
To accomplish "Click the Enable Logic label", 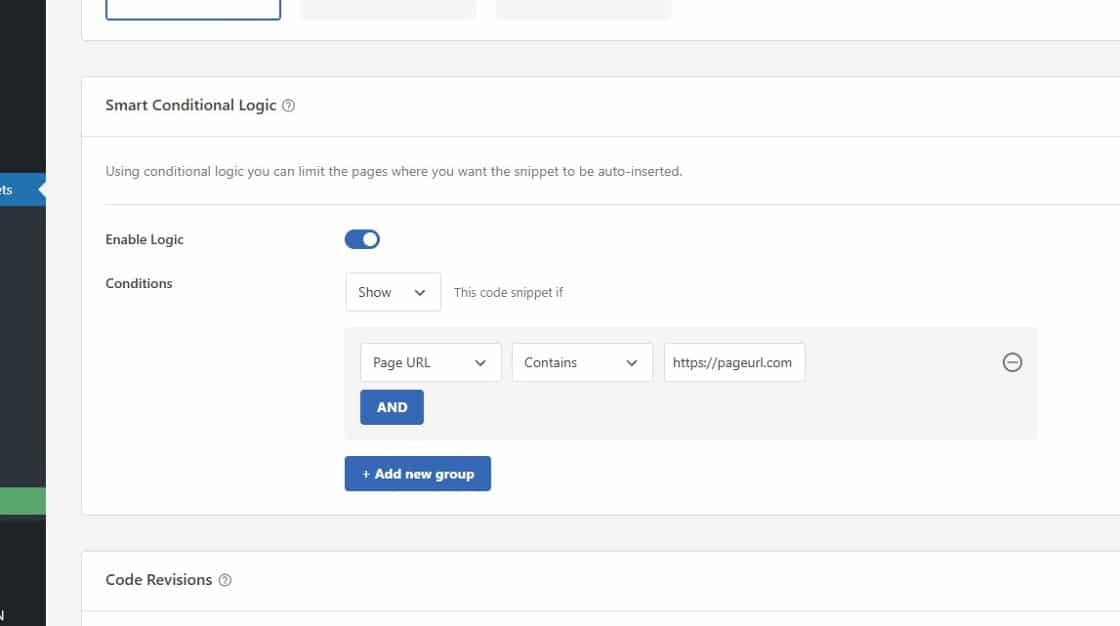I will (144, 240).
